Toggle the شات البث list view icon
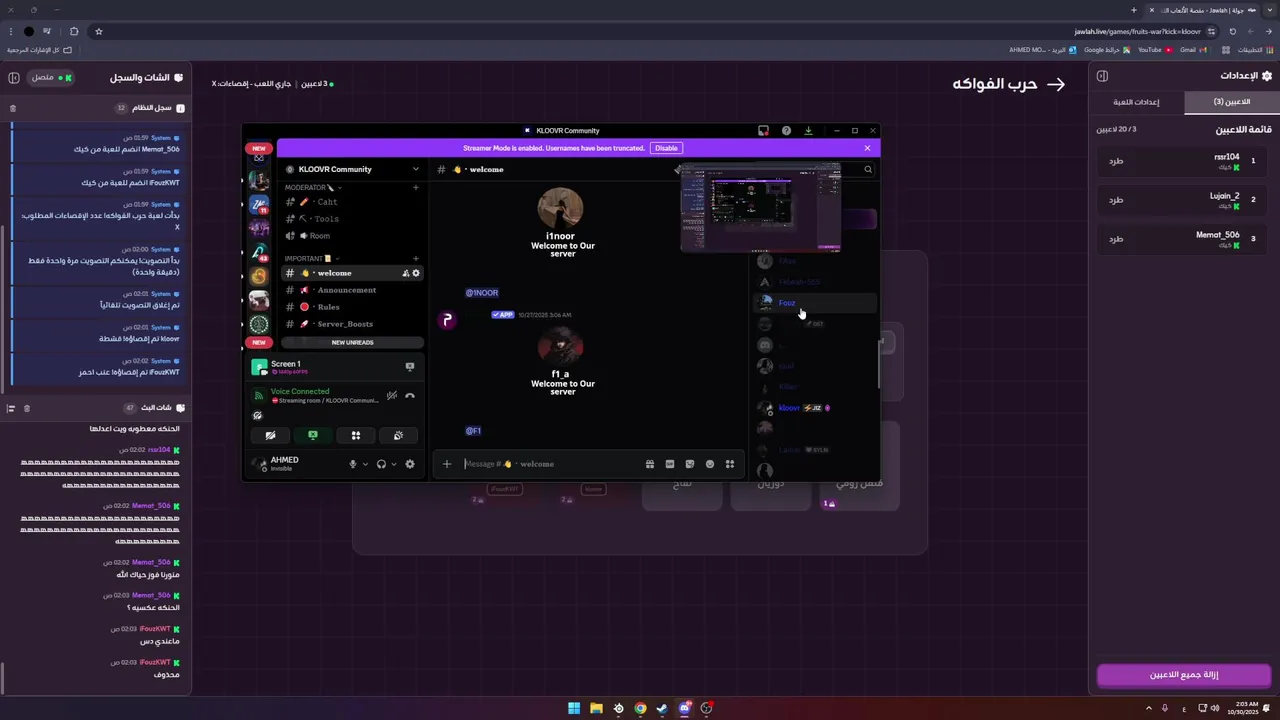 click(x=11, y=408)
